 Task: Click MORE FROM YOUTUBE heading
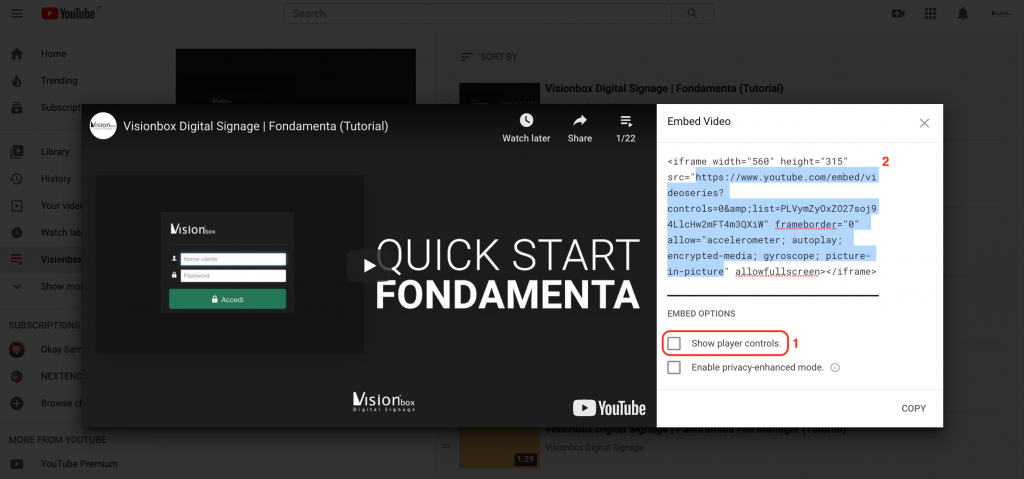(x=57, y=440)
